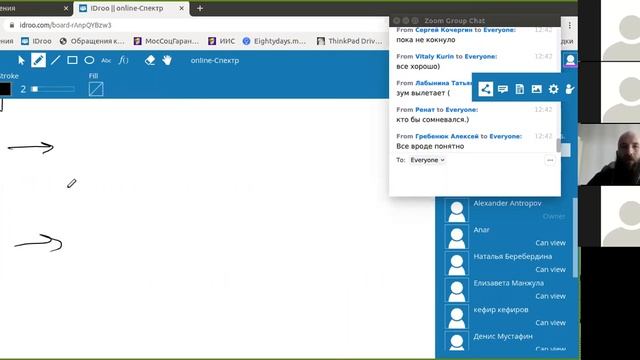Viewport: 640px width, 360px height.
Task: Open the IDroo settings gear
Action: pos(553,89)
